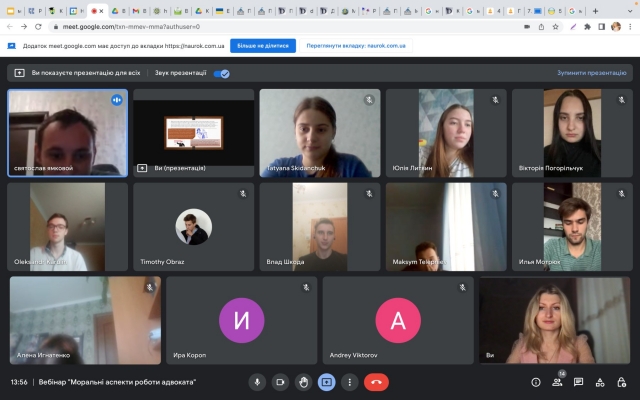Viewport: 640px width, 400px height.
Task: Select святослав яяковой video tile
Action: coord(67,133)
